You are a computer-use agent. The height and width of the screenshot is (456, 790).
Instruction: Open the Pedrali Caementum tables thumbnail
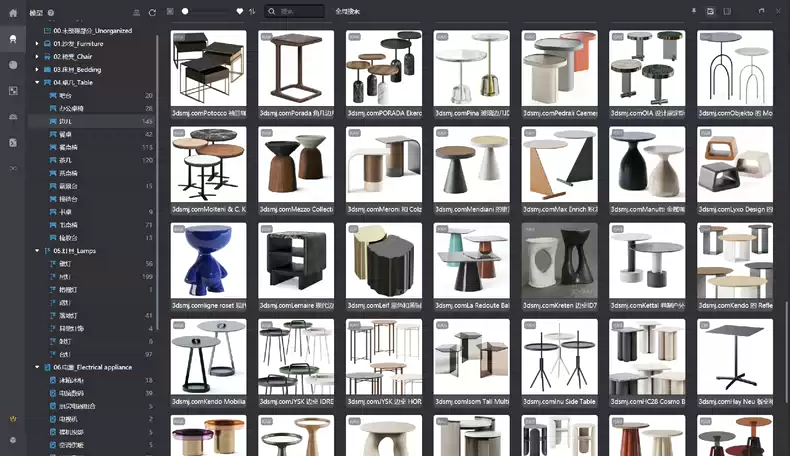click(x=559, y=68)
